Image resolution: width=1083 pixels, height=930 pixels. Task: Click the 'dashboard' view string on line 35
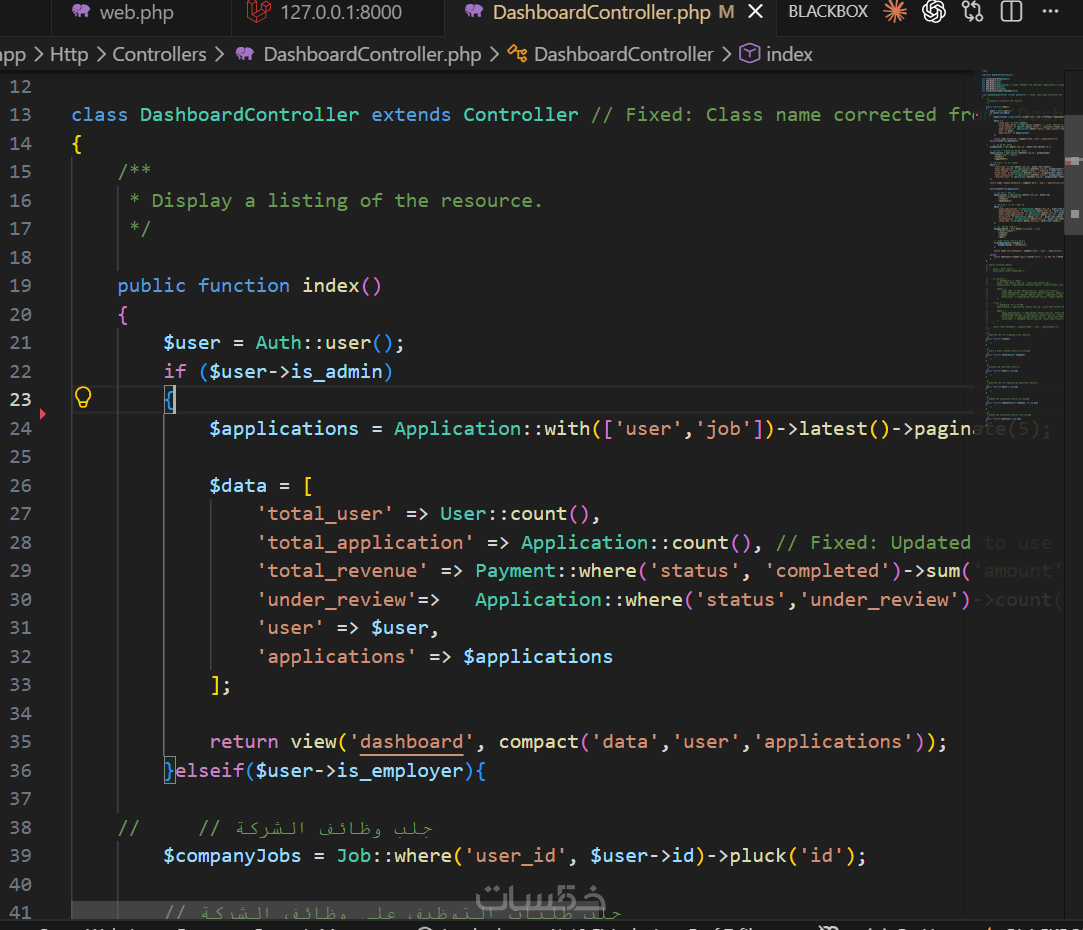tap(412, 742)
